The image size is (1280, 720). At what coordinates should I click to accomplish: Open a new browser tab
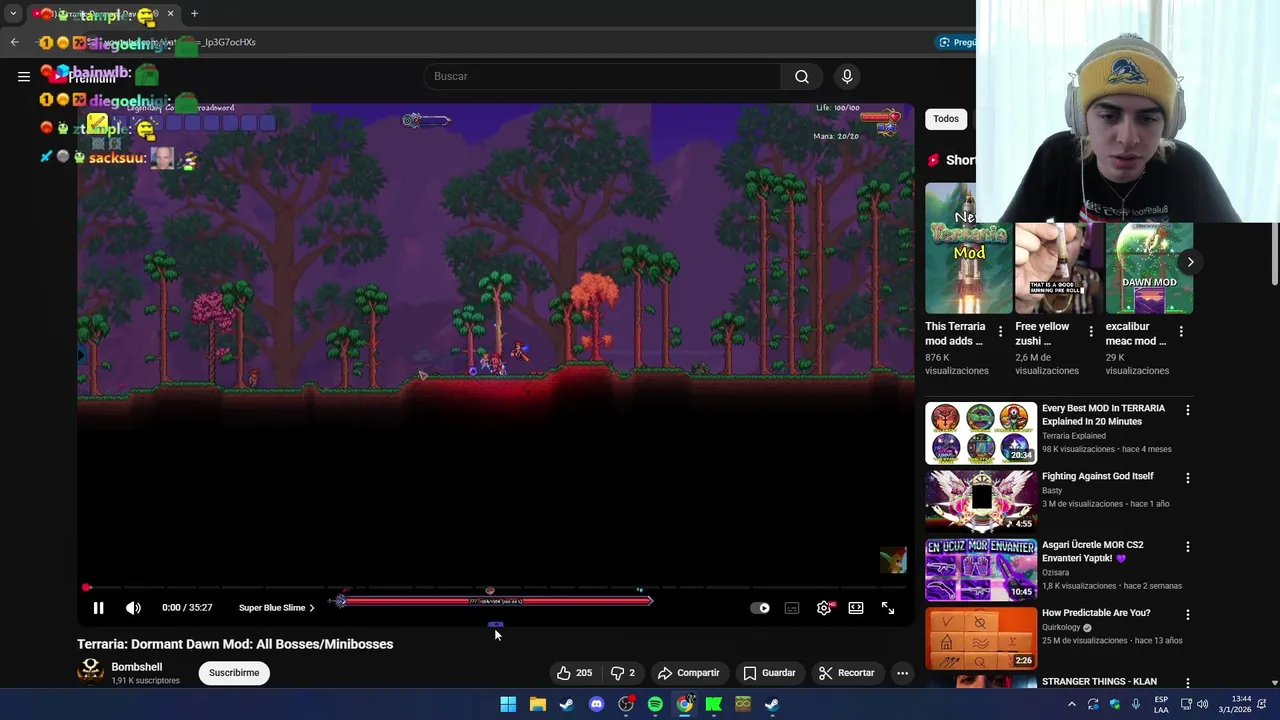(195, 14)
